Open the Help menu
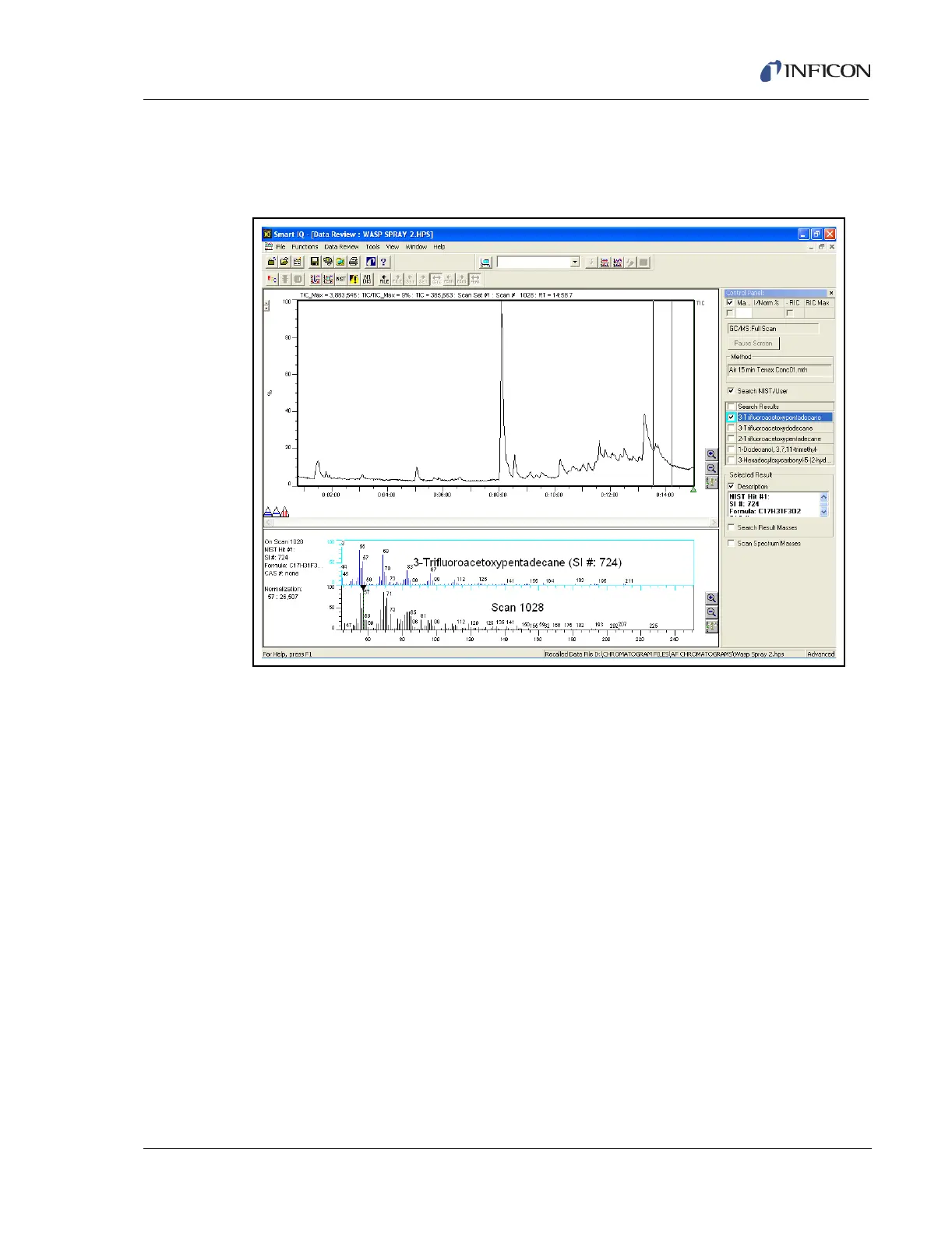 coord(439,247)
